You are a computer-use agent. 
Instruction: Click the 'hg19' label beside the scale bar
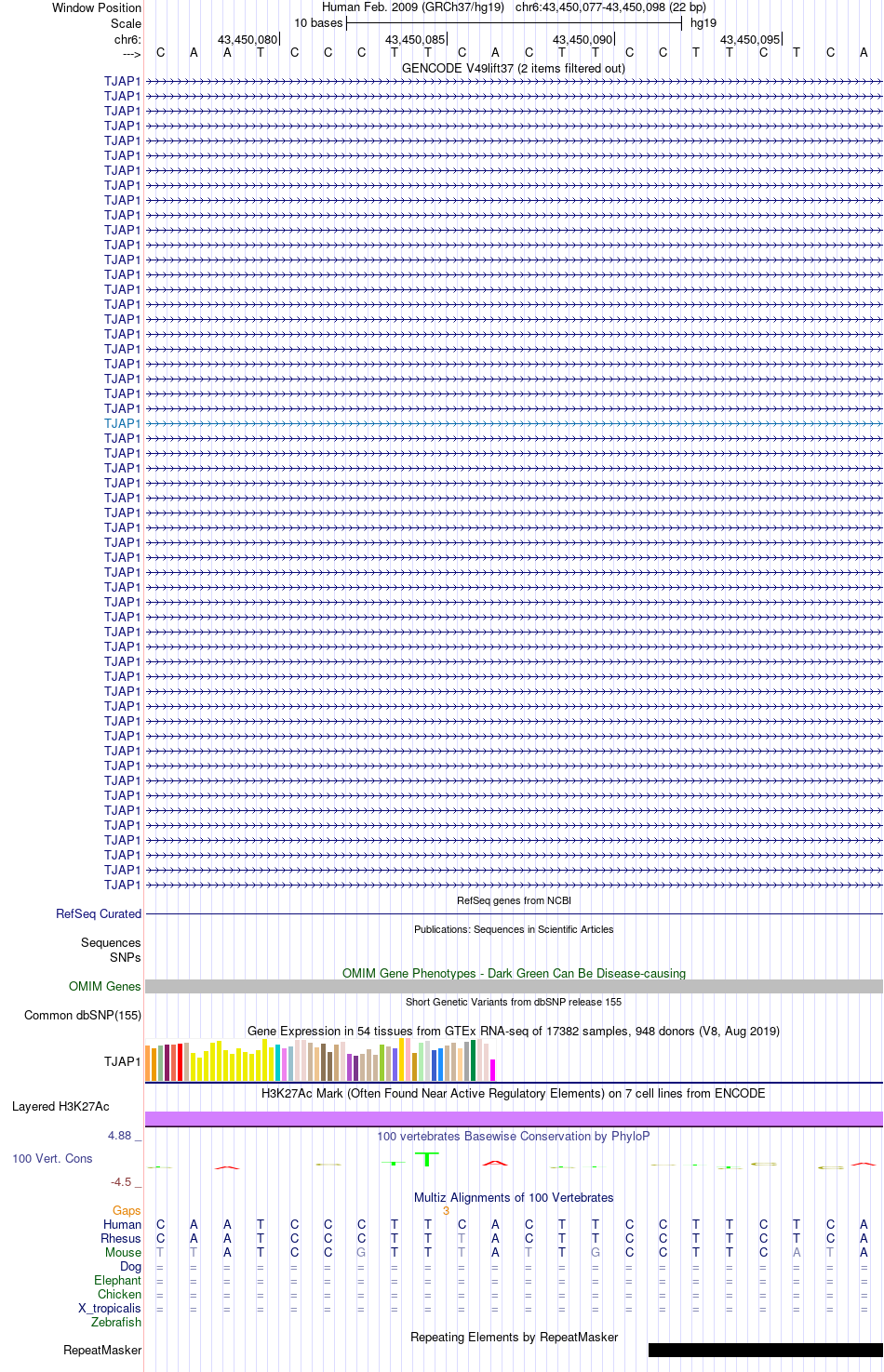click(x=703, y=23)
